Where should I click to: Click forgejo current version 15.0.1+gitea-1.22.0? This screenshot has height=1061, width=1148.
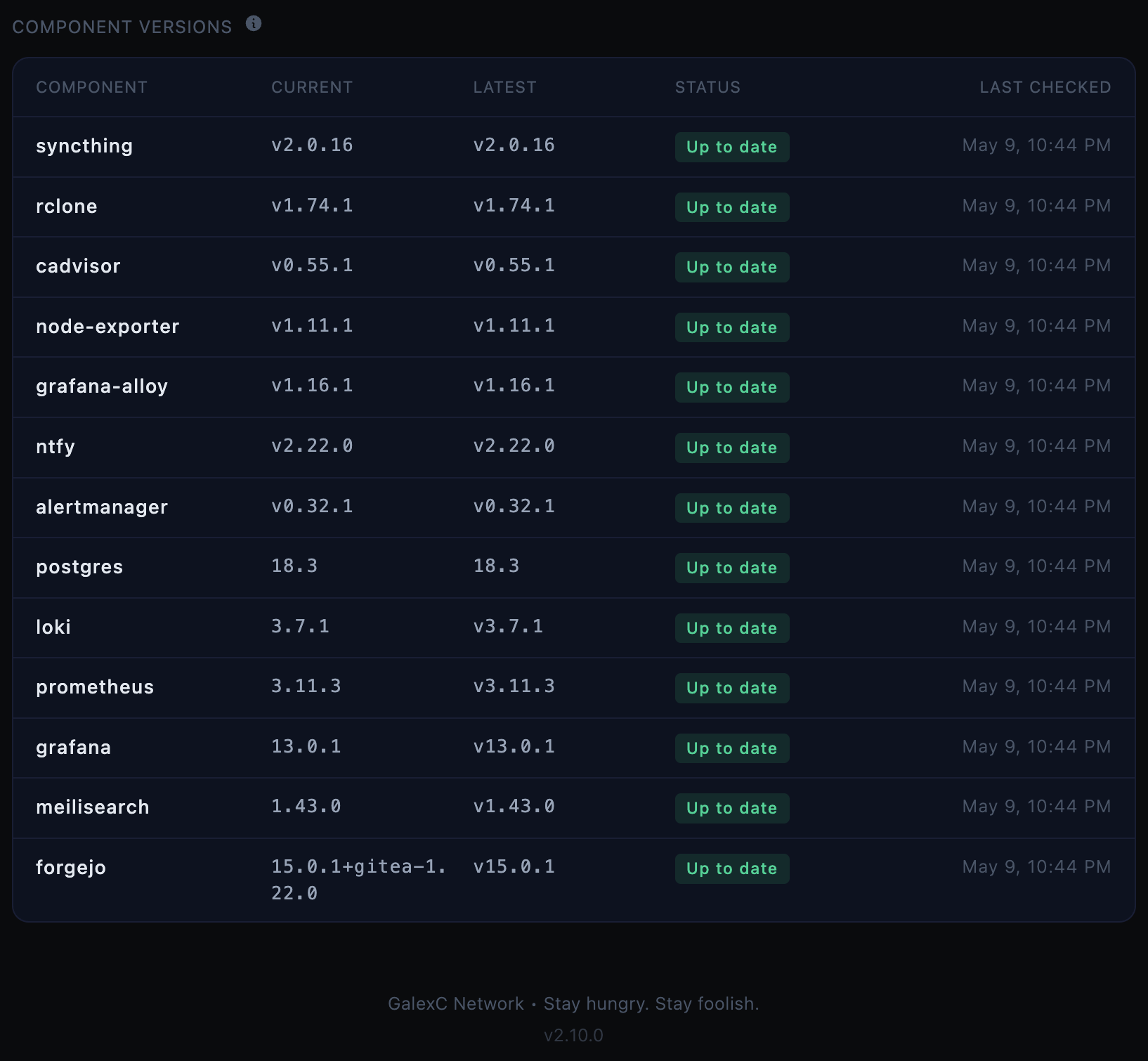[x=359, y=880]
